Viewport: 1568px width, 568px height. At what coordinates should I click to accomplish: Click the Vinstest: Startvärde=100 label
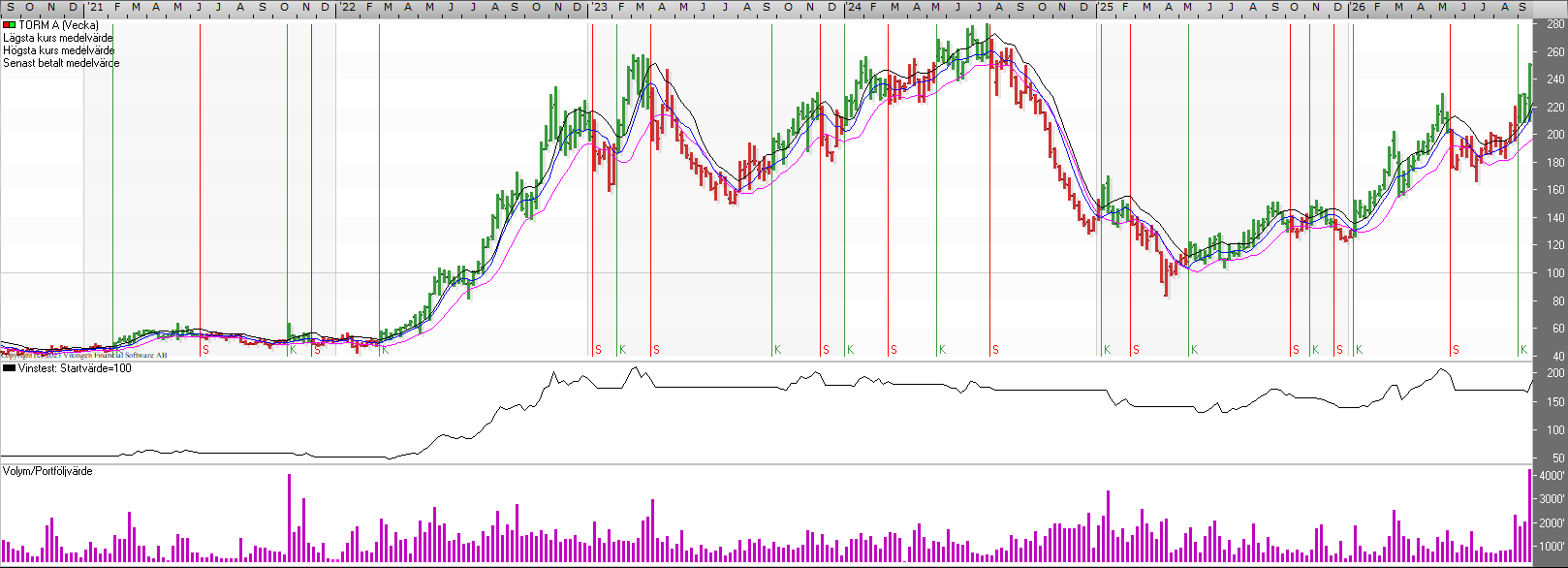(75, 368)
